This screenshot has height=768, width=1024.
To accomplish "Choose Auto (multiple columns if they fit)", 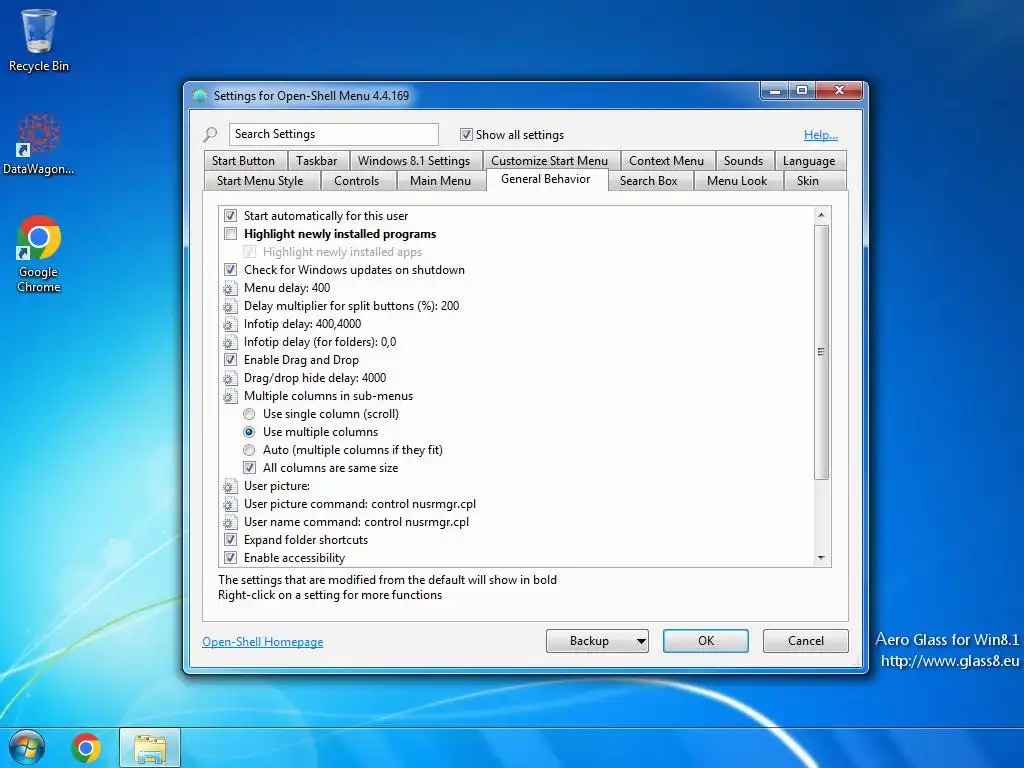I will [x=249, y=450].
